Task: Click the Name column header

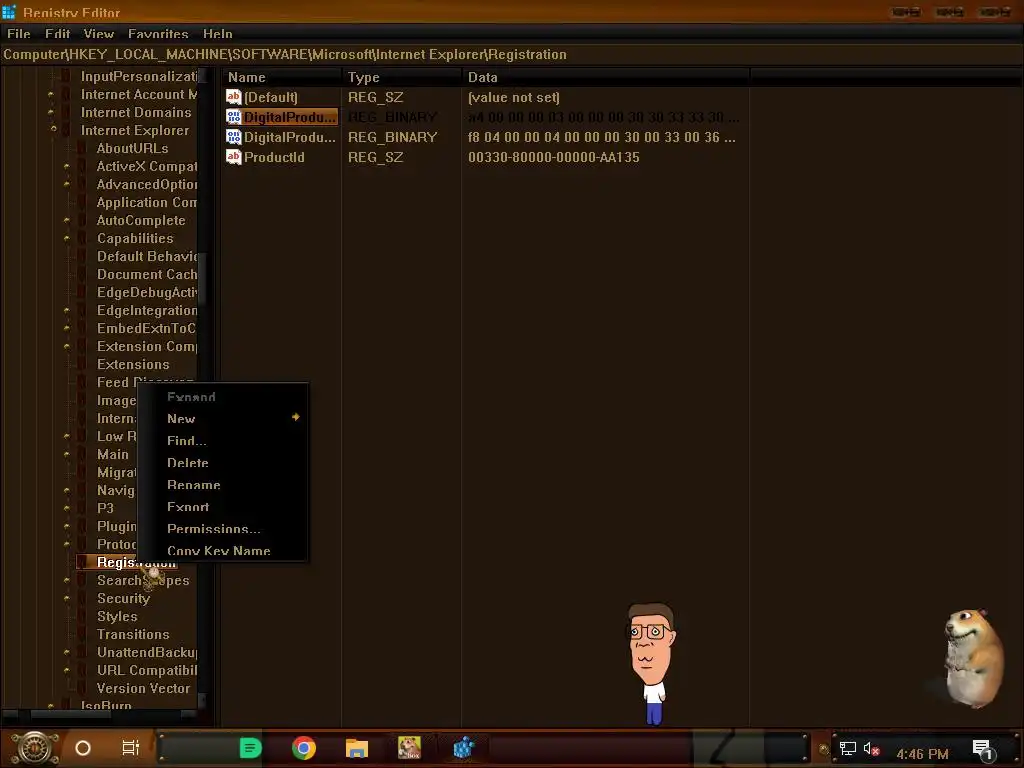Action: tap(281, 77)
